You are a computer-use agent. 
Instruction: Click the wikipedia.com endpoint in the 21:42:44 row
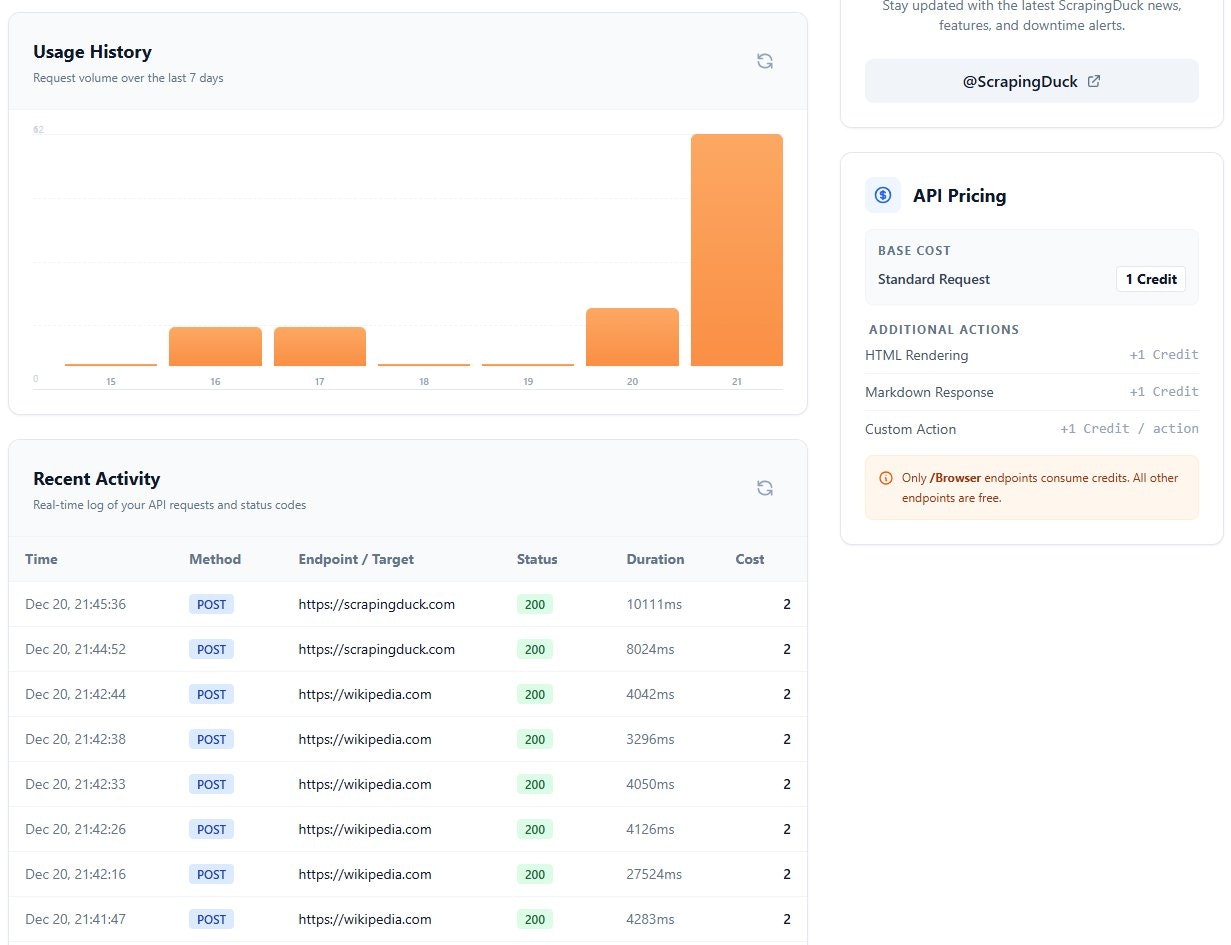click(x=365, y=694)
